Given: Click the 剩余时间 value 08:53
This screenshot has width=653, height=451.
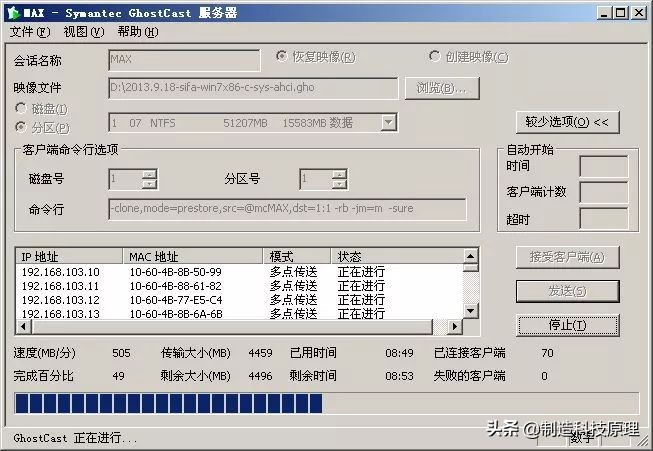Looking at the screenshot, I should coord(399,376).
